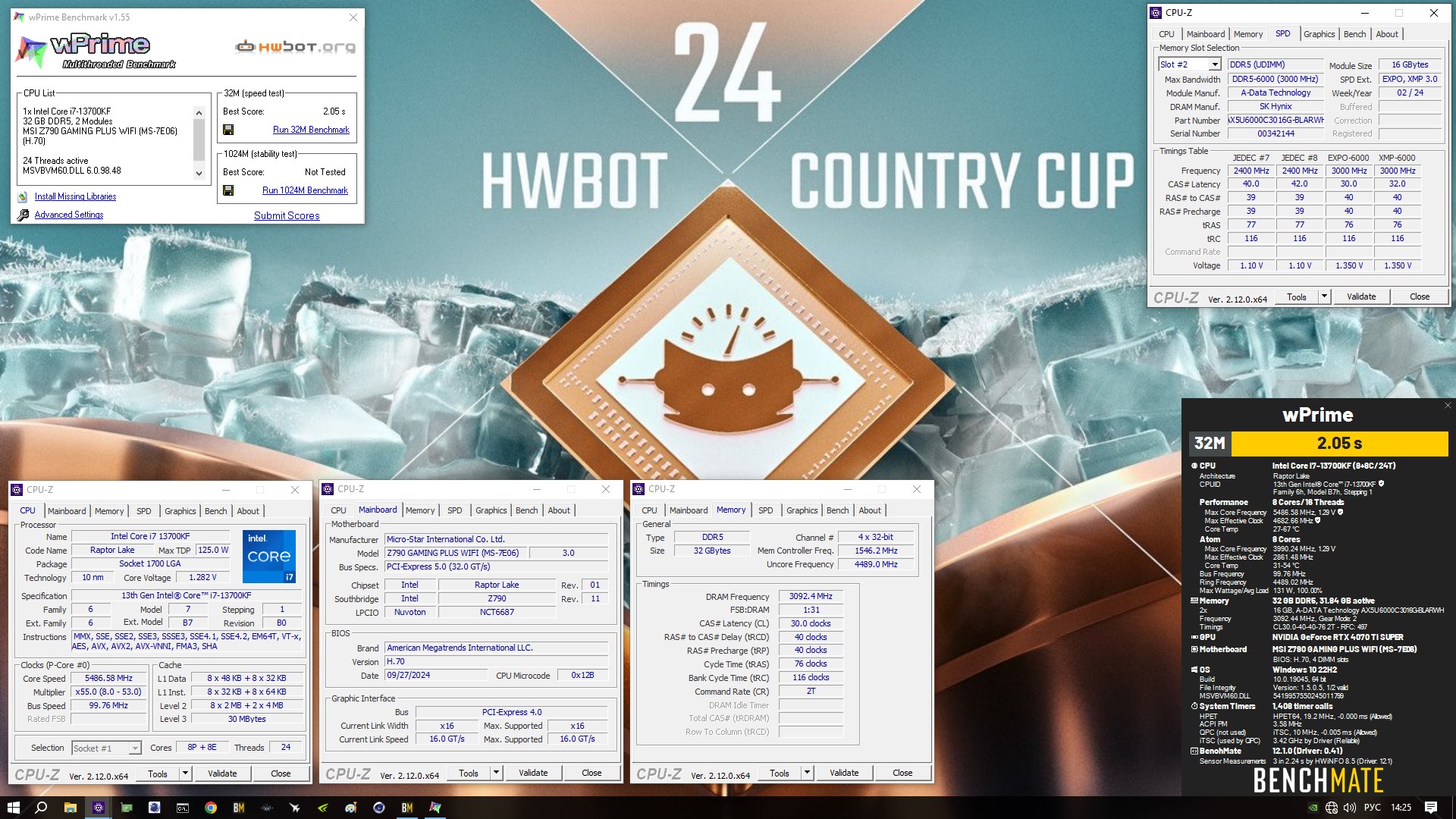Click the CPU List scroll down arrow
The height and width of the screenshot is (819, 1456).
(199, 174)
